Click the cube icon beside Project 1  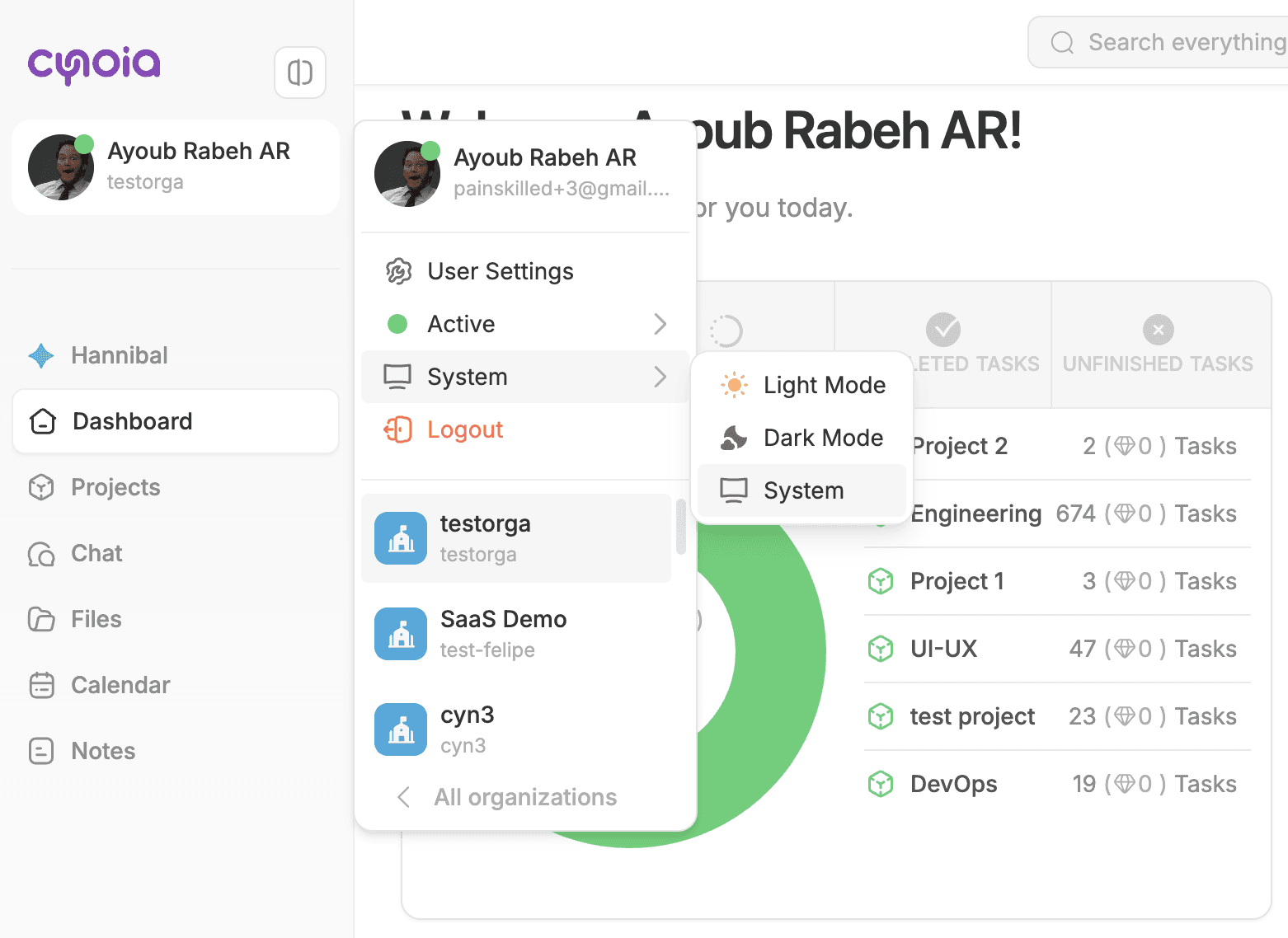[x=881, y=581]
